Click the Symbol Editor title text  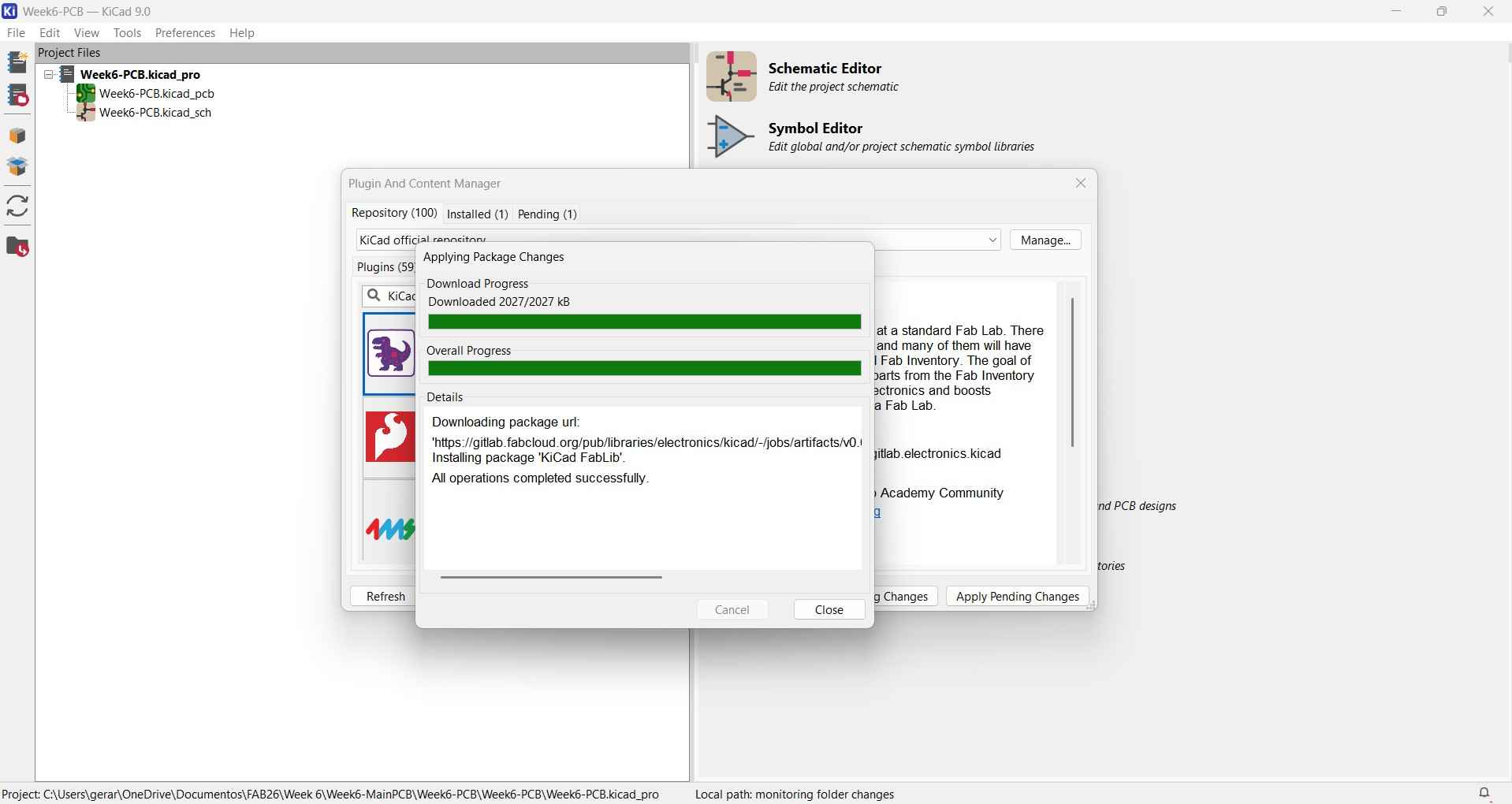816,128
